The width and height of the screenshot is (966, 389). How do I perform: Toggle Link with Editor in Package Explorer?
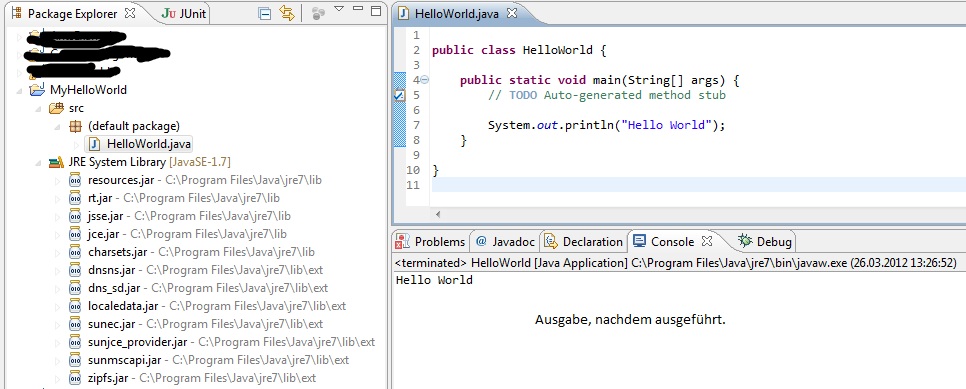click(287, 13)
